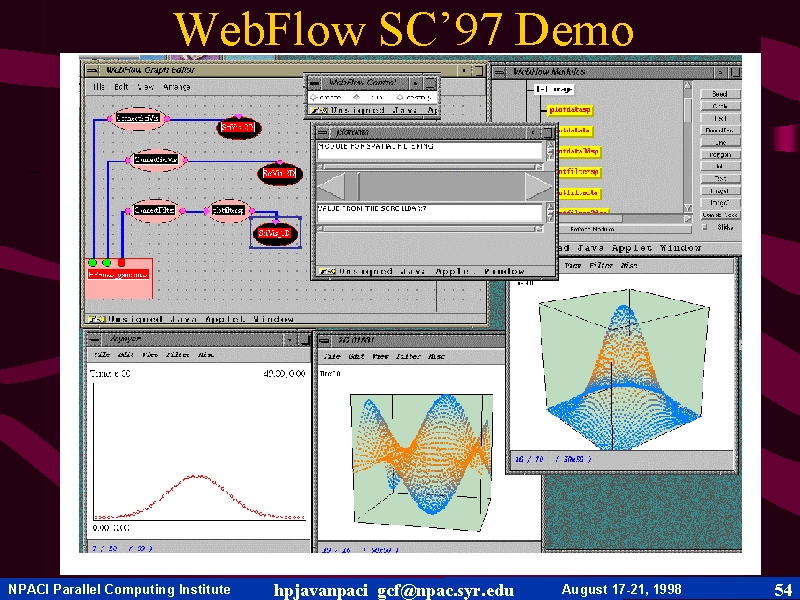Image resolution: width=800 pixels, height=600 pixels.
Task: Select the blue-outlined black node in Graph Editor
Action: point(274,234)
